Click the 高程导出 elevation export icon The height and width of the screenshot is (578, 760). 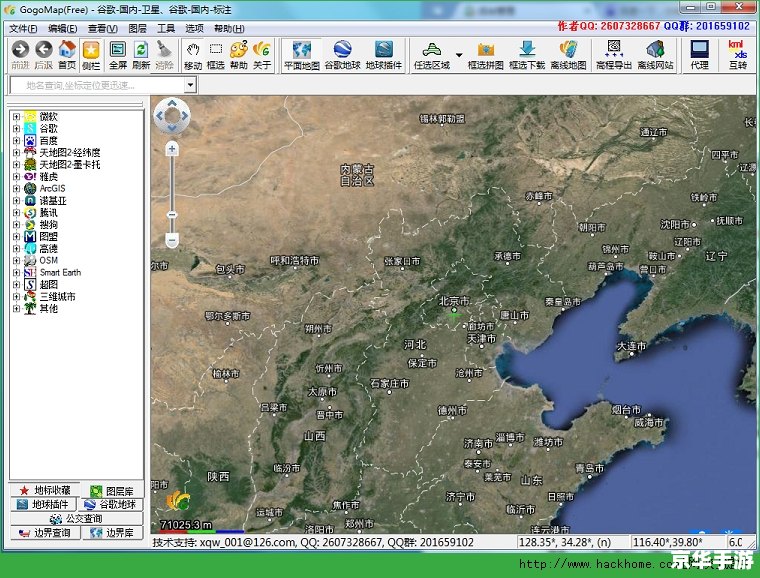tap(614, 54)
